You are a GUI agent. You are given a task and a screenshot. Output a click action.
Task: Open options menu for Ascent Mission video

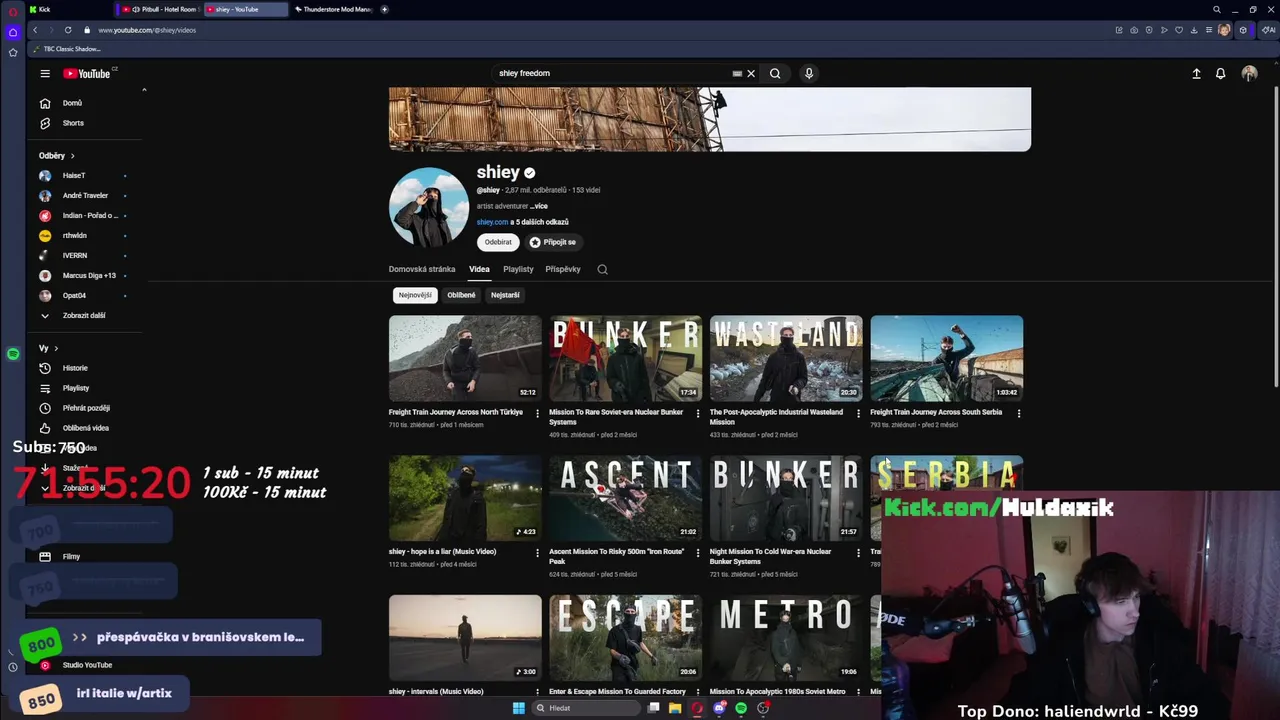pyautogui.click(x=698, y=553)
